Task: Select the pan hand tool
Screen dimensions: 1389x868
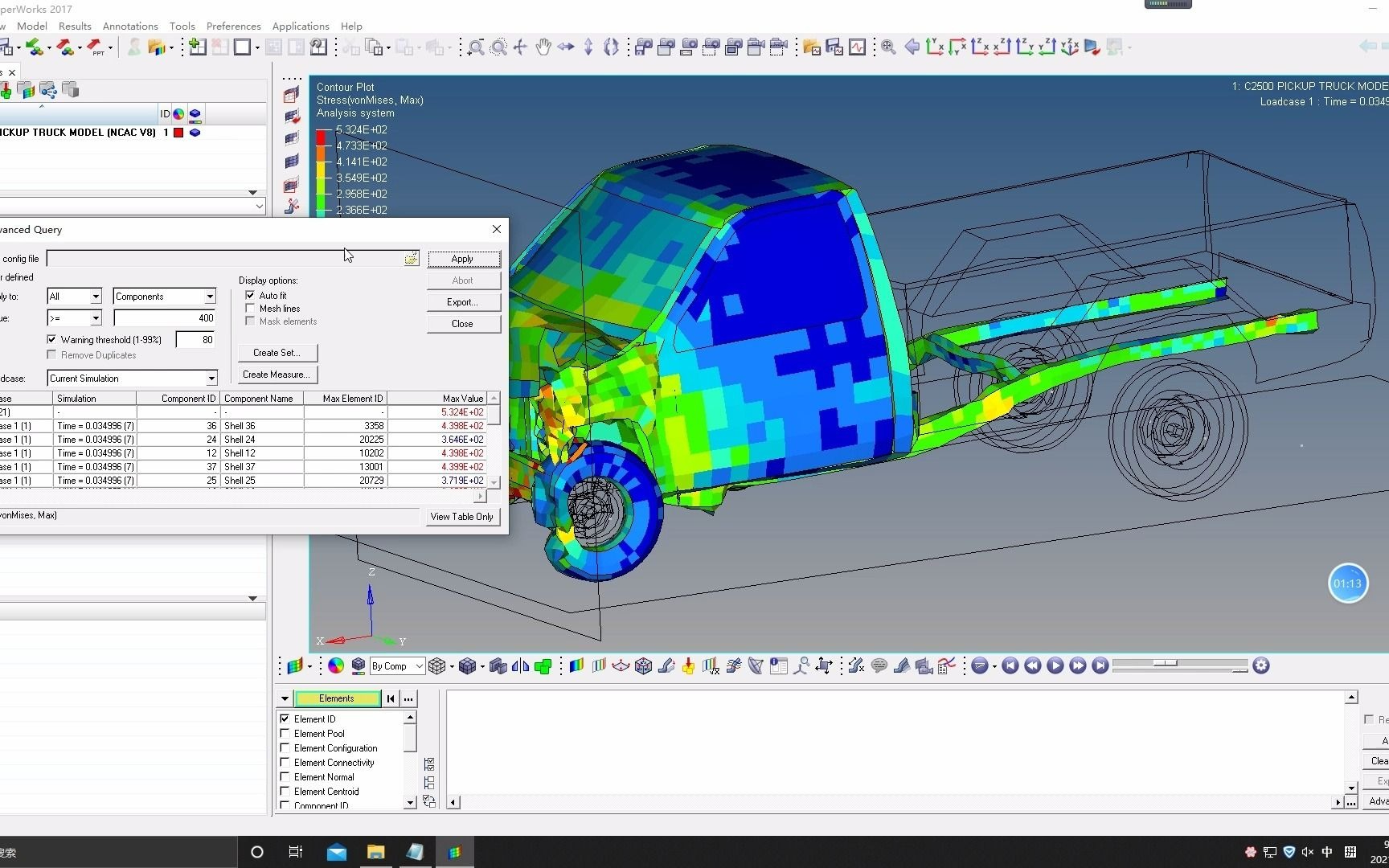Action: [x=543, y=47]
